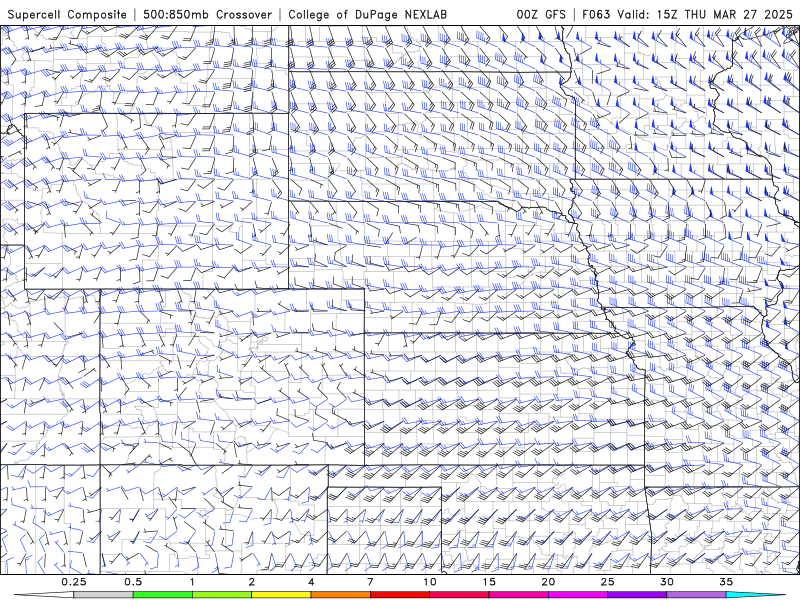The width and height of the screenshot is (800, 600).
Task: Click the legend value "30"
Action: pos(667,582)
